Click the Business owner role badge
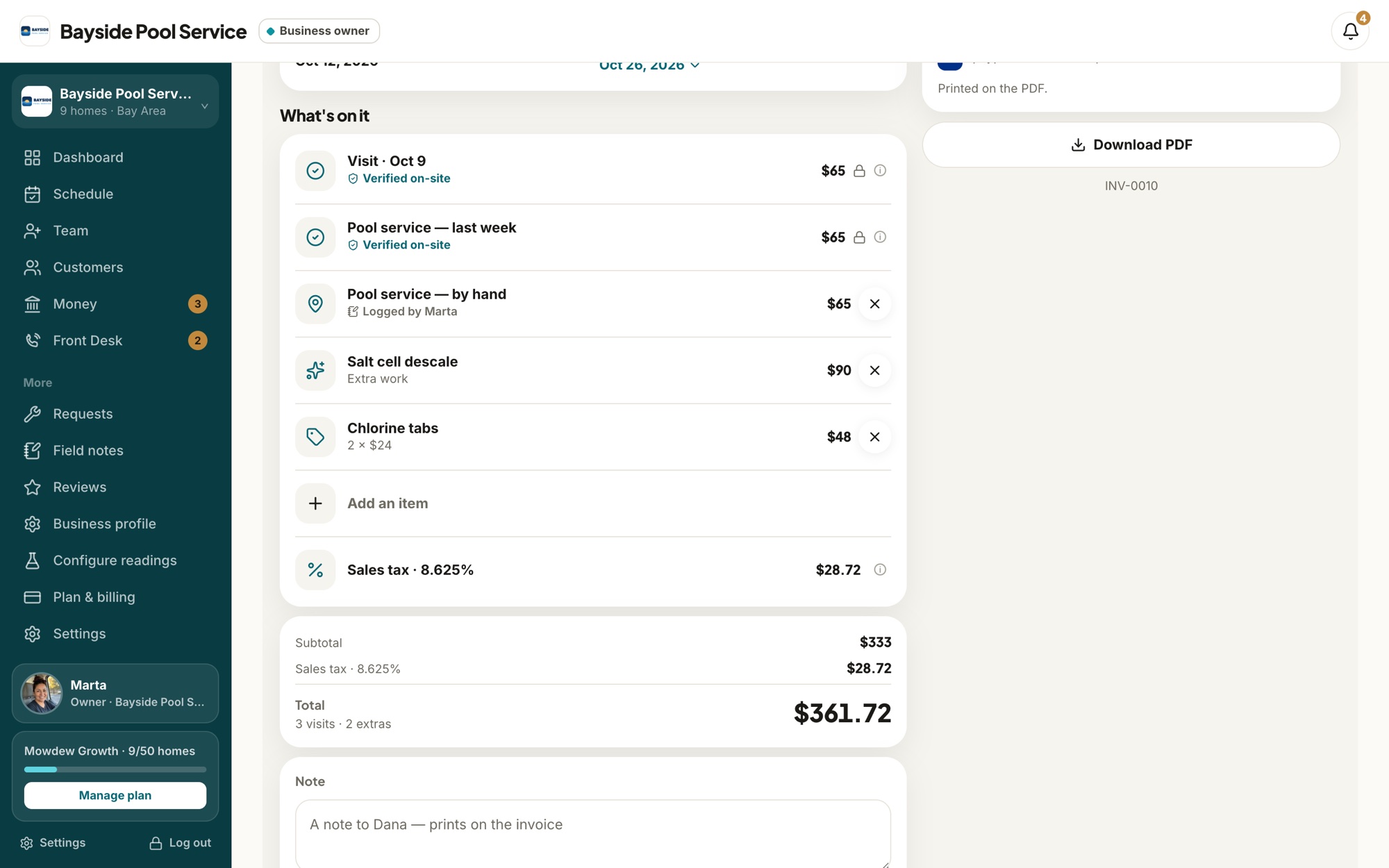 click(319, 31)
